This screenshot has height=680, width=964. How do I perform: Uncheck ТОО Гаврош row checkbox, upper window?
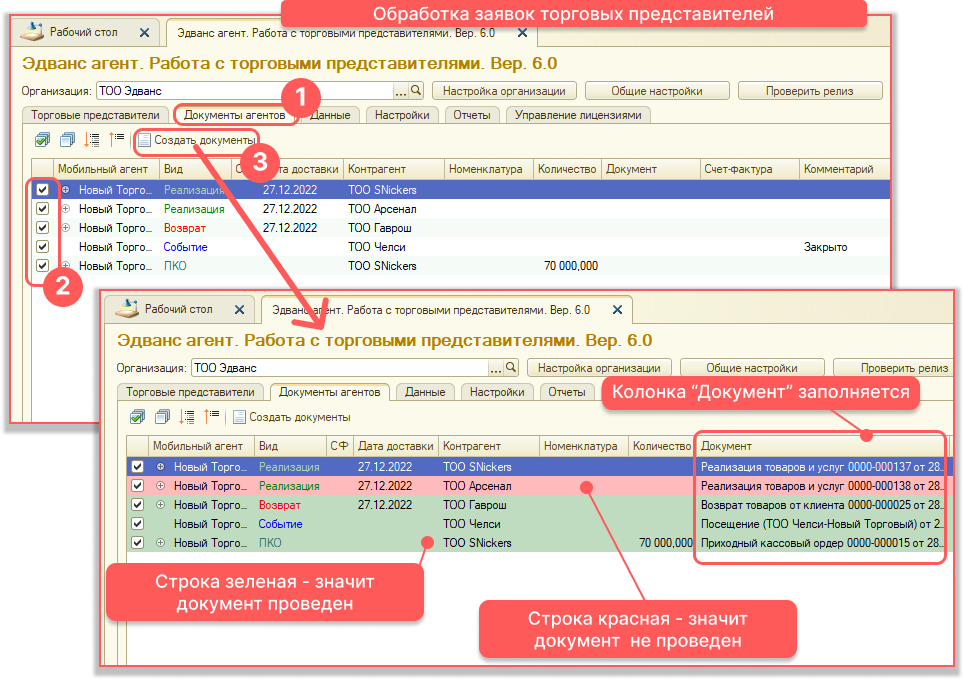(x=42, y=227)
